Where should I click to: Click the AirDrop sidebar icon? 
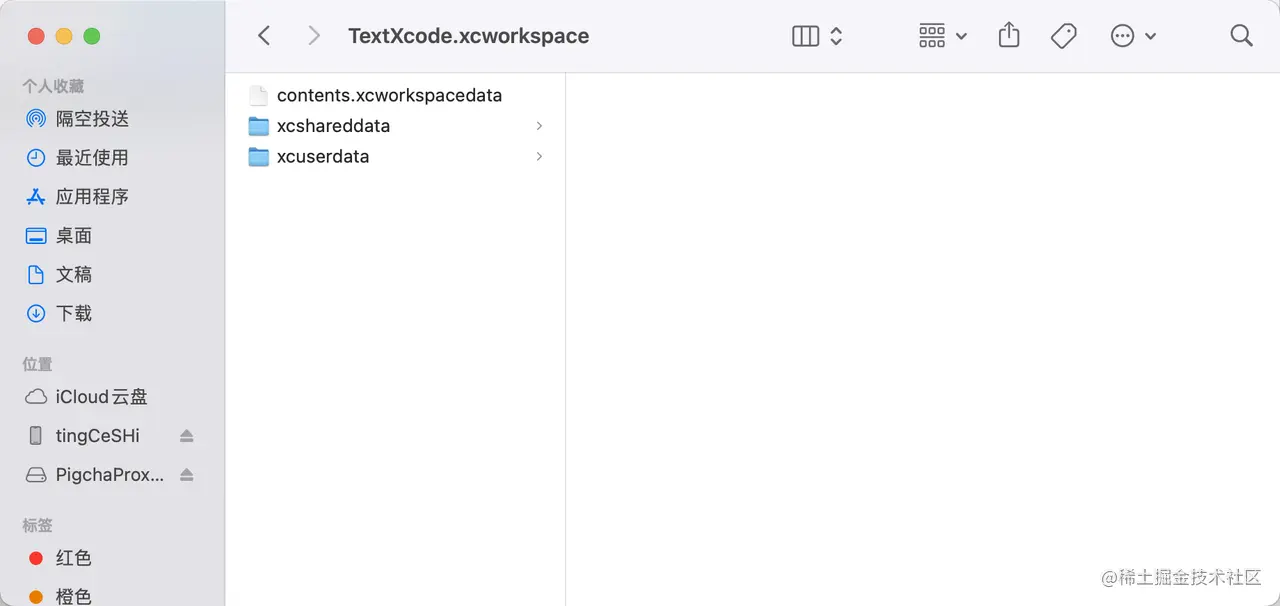[x=36, y=119]
